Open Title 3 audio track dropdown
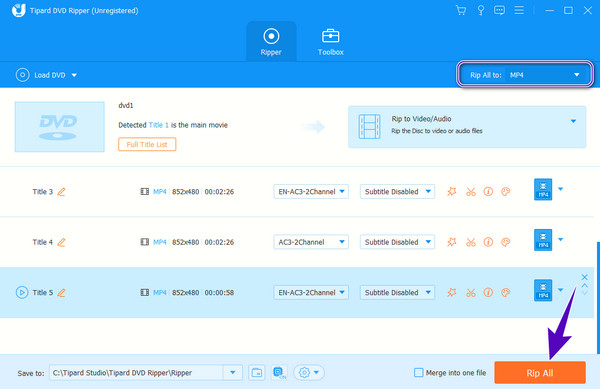 point(311,192)
